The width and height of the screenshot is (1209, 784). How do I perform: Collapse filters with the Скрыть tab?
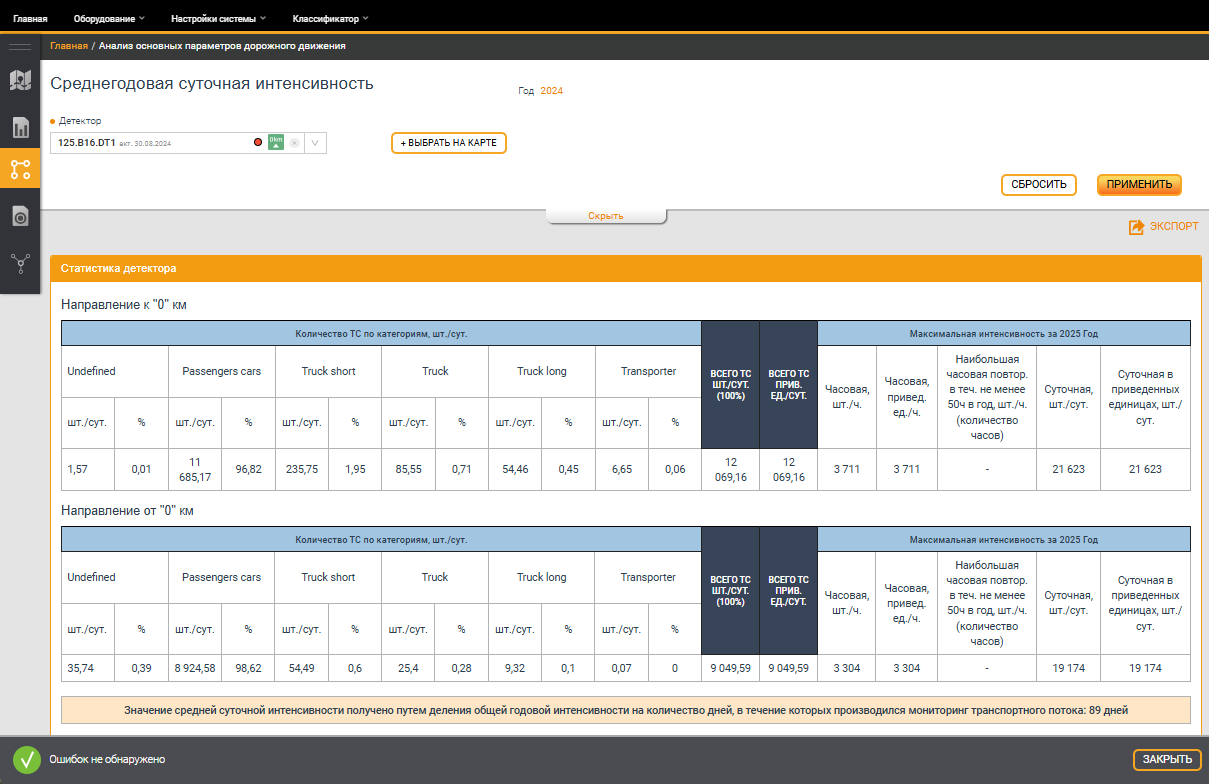(606, 216)
